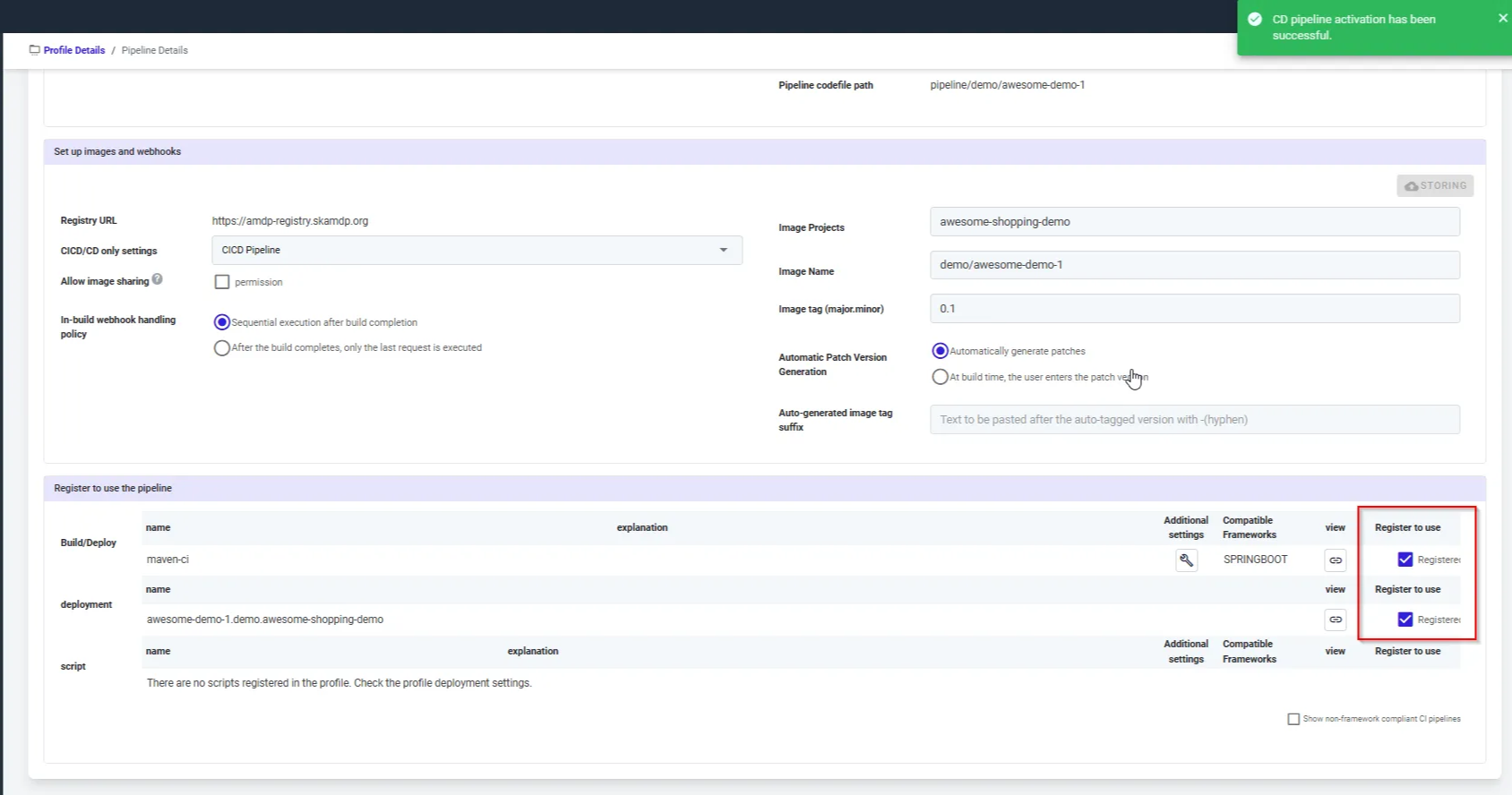Click the Storing button

tap(1435, 185)
